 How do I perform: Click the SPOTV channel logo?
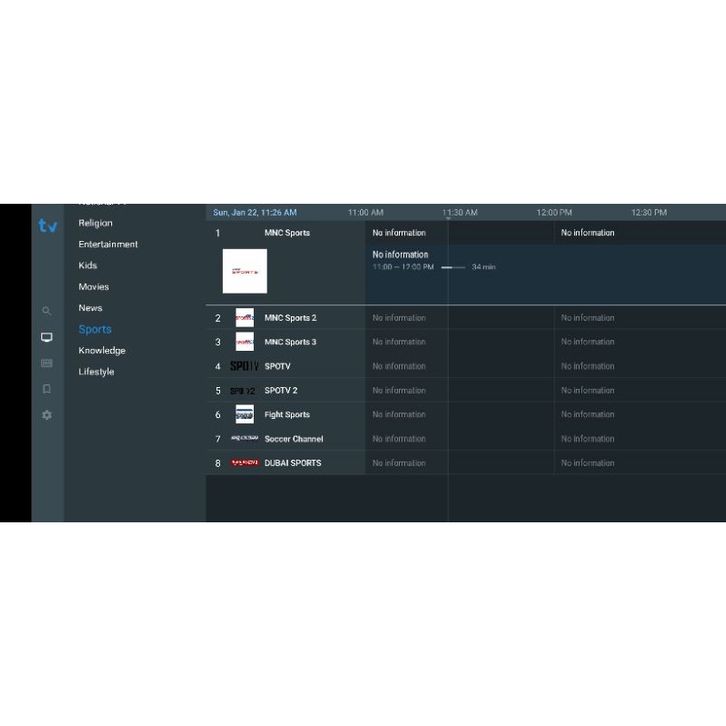click(244, 366)
